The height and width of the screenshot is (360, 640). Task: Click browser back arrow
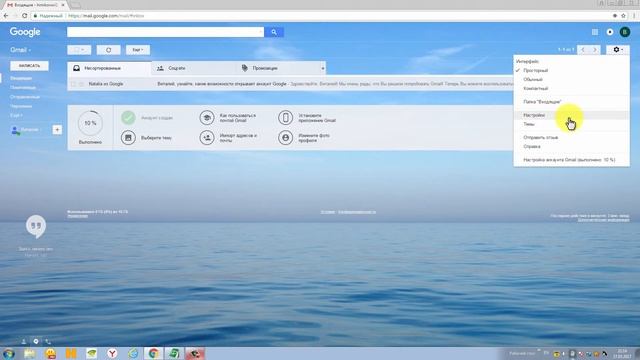coord(6,16)
